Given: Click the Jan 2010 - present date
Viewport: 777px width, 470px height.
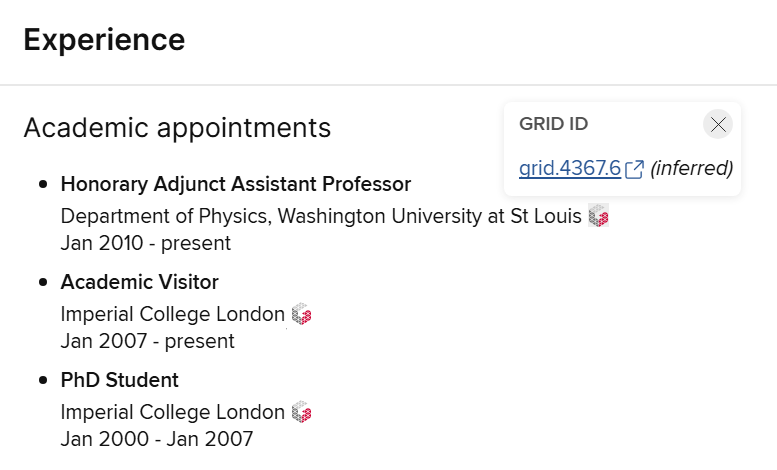Looking at the screenshot, I should click(x=145, y=243).
